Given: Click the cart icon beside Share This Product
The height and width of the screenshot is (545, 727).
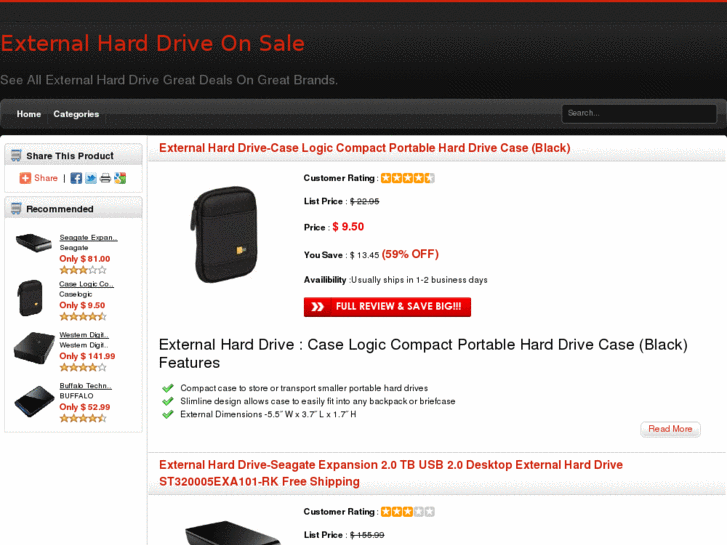Looking at the screenshot, I should pyautogui.click(x=16, y=155).
